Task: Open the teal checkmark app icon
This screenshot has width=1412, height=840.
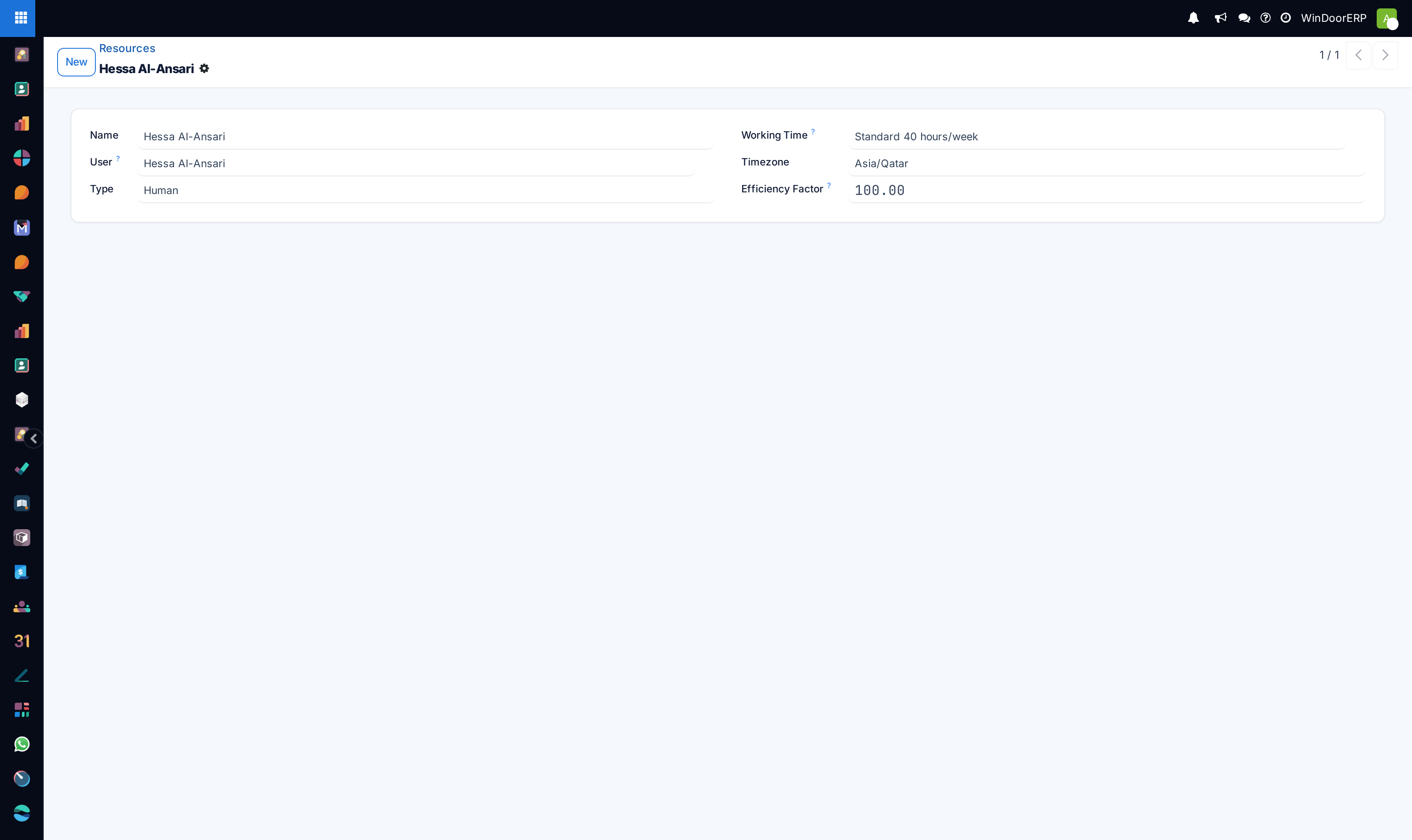Action: pyautogui.click(x=21, y=469)
